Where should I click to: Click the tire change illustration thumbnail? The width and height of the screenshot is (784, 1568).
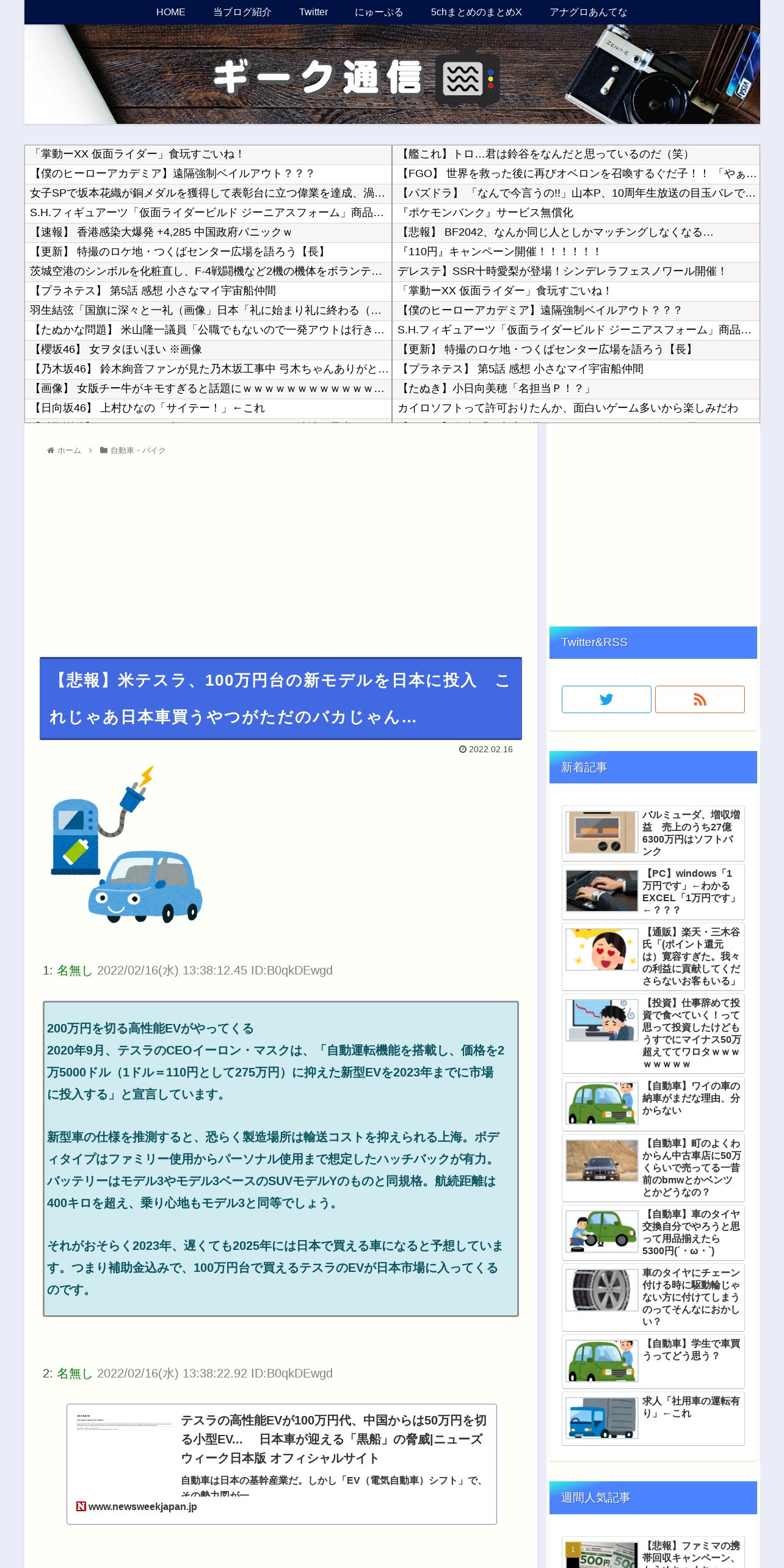pyautogui.click(x=601, y=1232)
